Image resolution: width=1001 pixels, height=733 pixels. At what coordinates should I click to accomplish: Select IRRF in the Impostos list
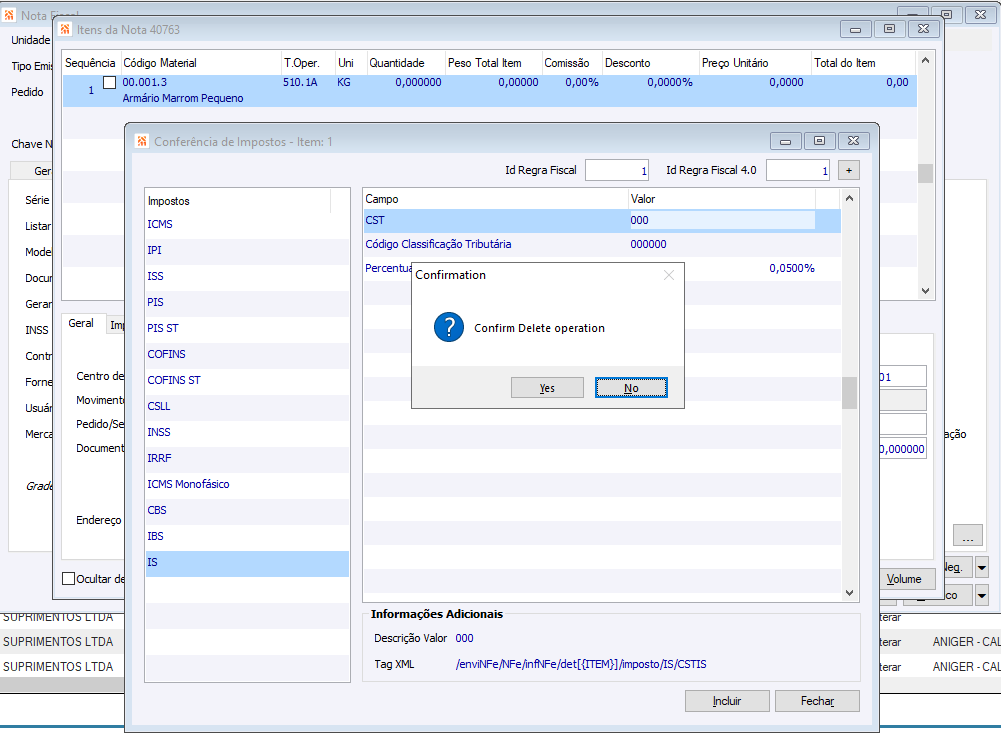coord(247,458)
